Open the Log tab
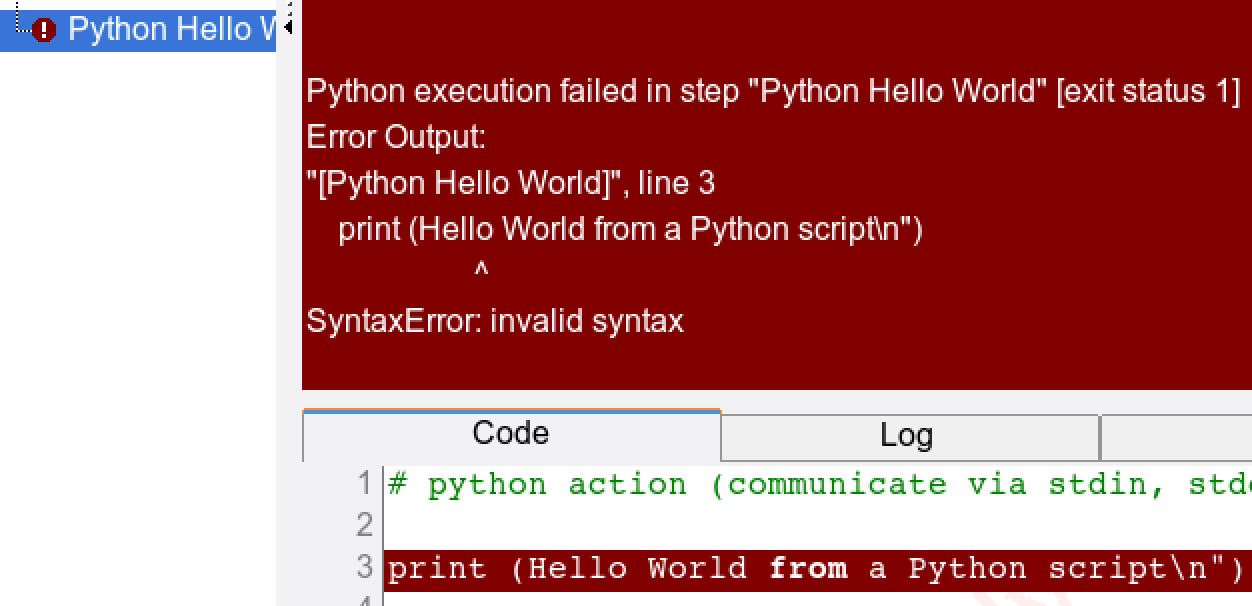This screenshot has height=606, width=1252. click(x=906, y=436)
